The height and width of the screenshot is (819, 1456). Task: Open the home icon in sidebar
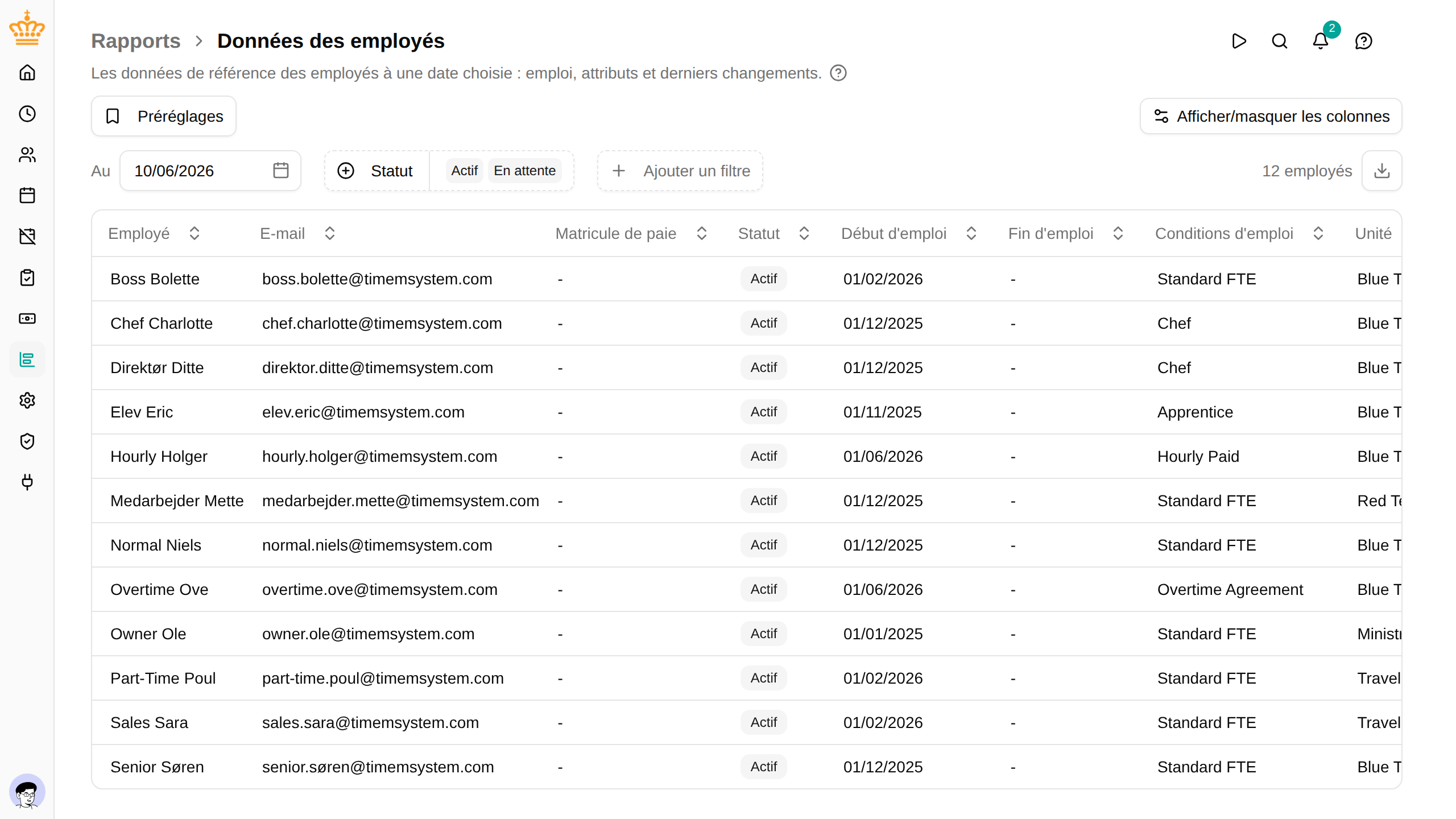[27, 73]
